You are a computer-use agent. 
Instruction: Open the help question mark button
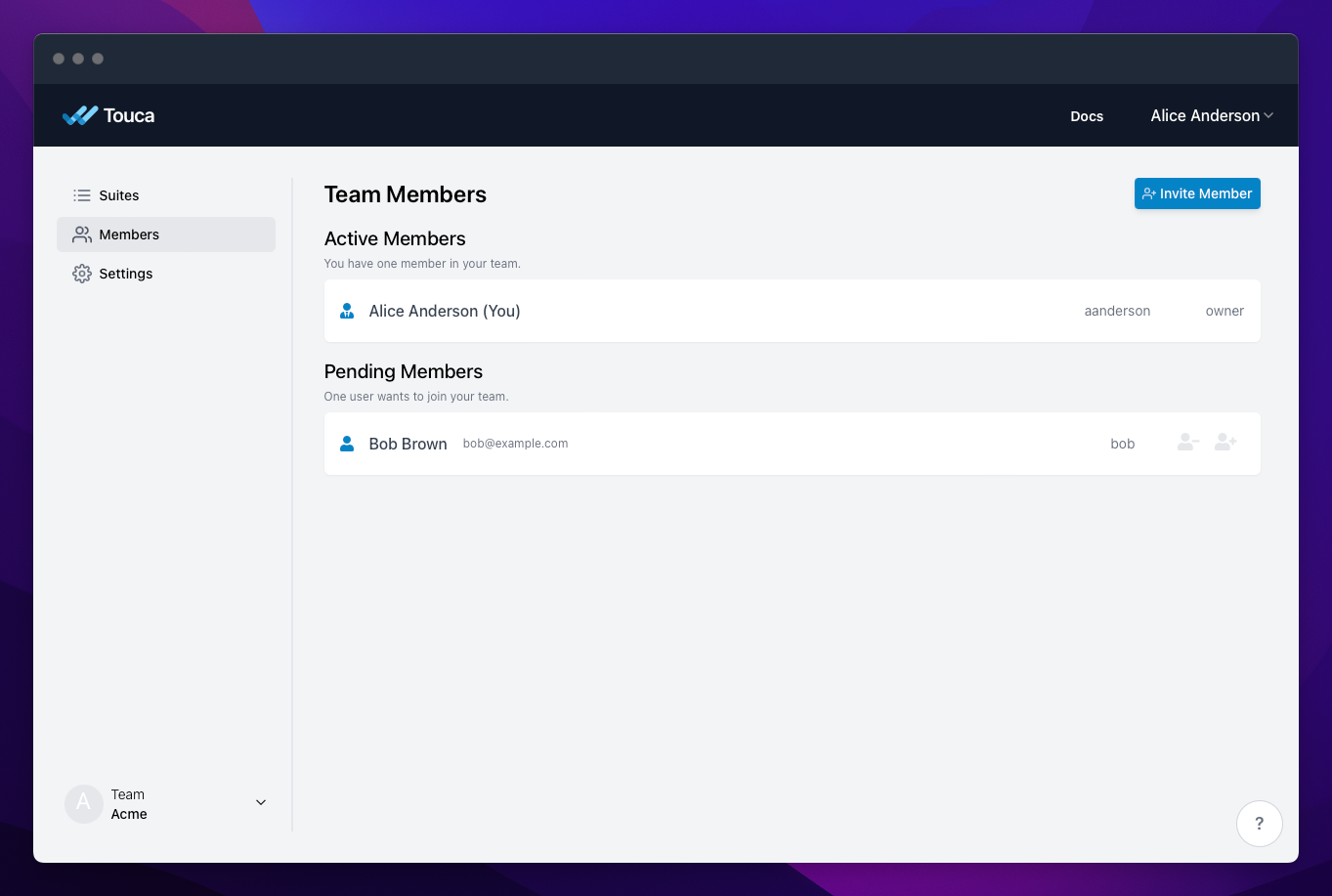(x=1259, y=823)
